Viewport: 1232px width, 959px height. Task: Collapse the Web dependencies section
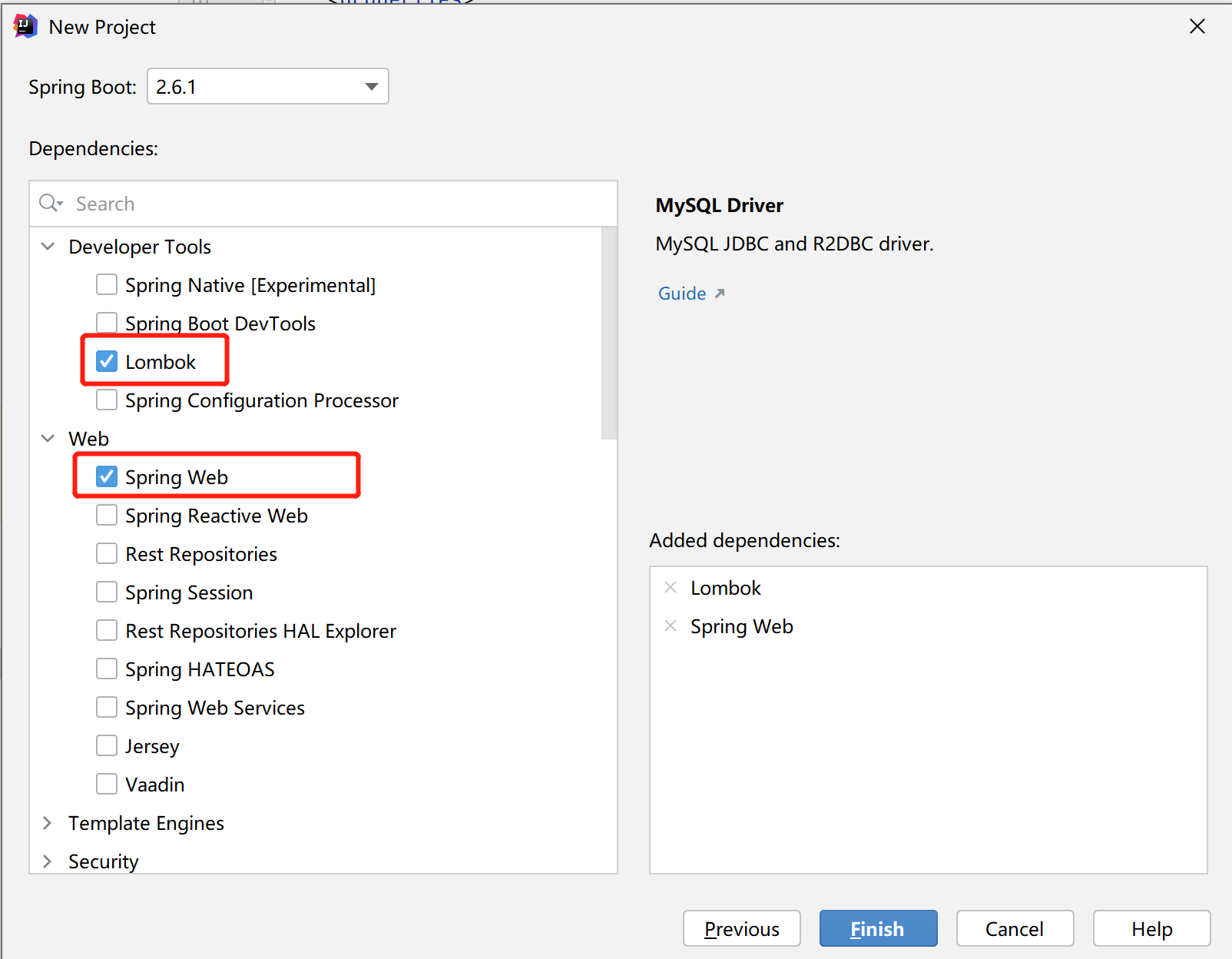(48, 438)
